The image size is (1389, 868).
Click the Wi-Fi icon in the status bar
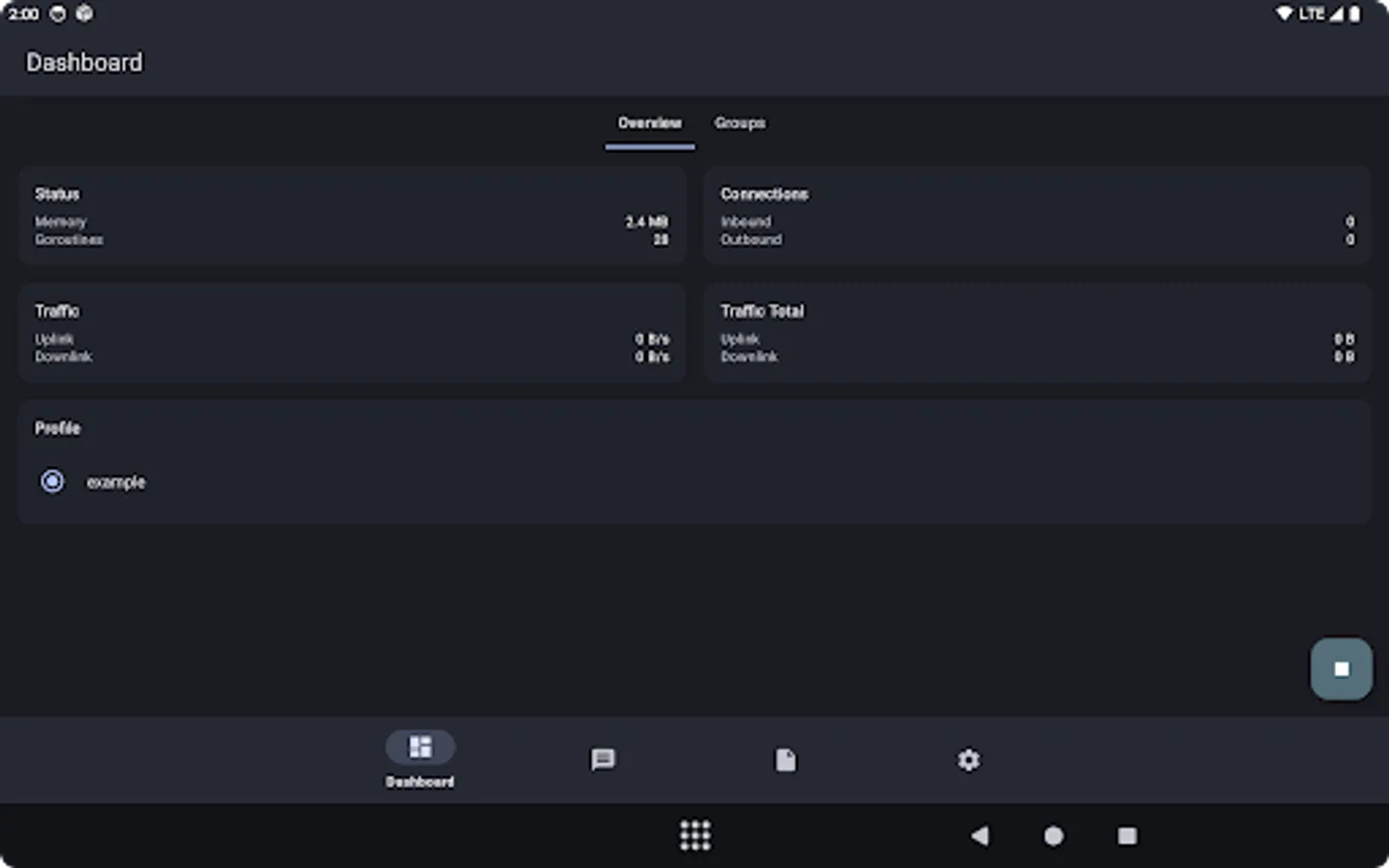(x=1284, y=14)
